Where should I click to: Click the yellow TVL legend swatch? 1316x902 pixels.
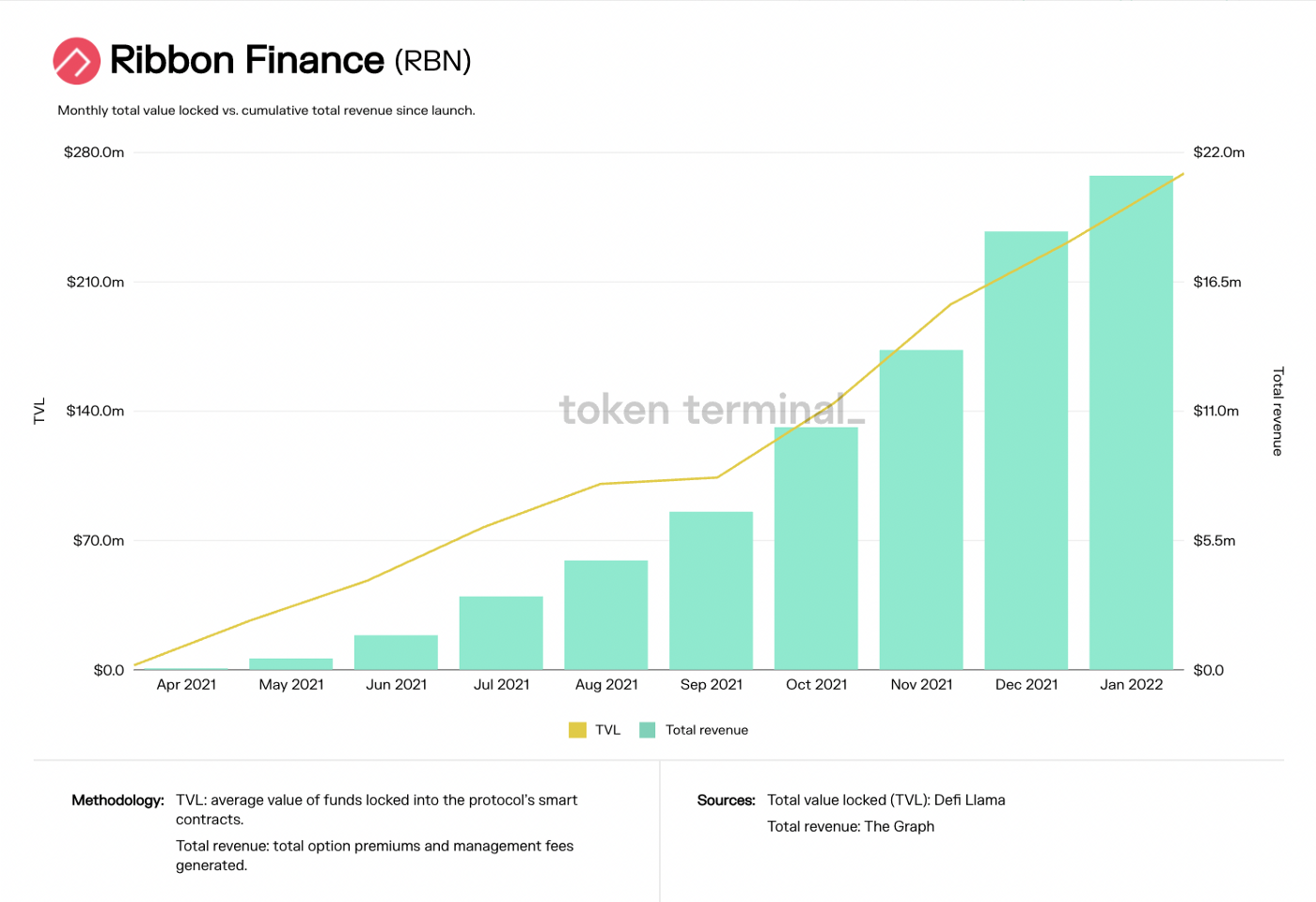(x=577, y=730)
